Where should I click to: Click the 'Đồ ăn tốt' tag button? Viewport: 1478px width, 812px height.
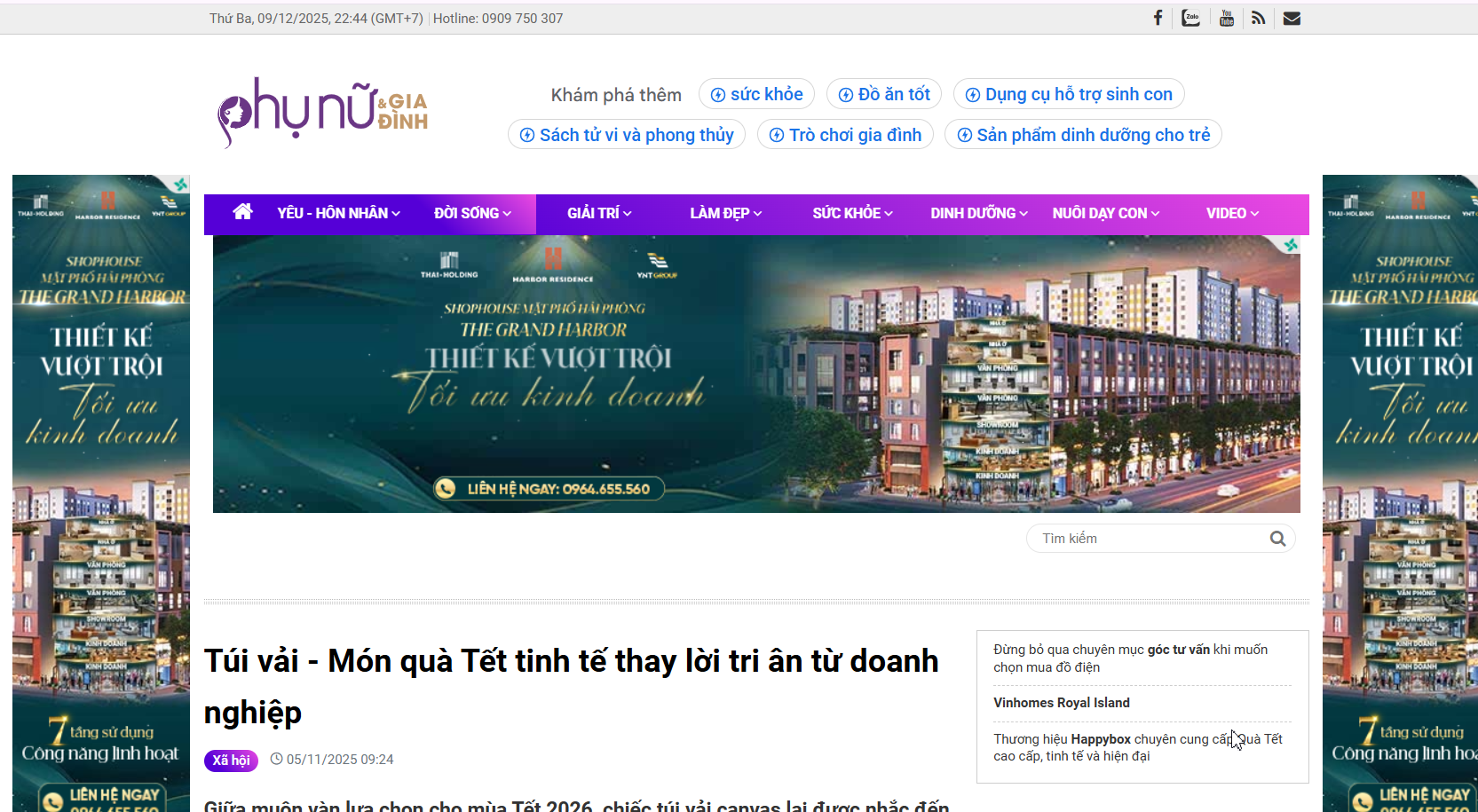(883, 94)
